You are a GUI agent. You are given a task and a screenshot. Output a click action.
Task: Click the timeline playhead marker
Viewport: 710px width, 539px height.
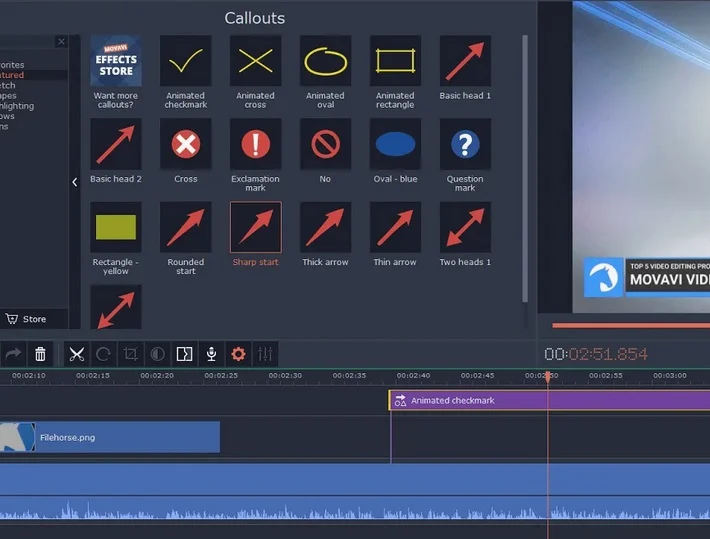pos(548,377)
